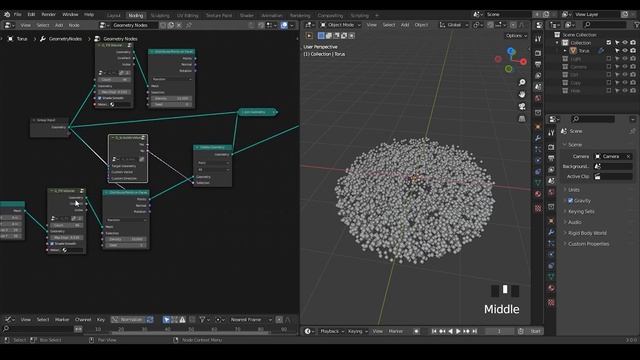Jump to the start frame button
The height and width of the screenshot is (360, 640).
(434, 331)
